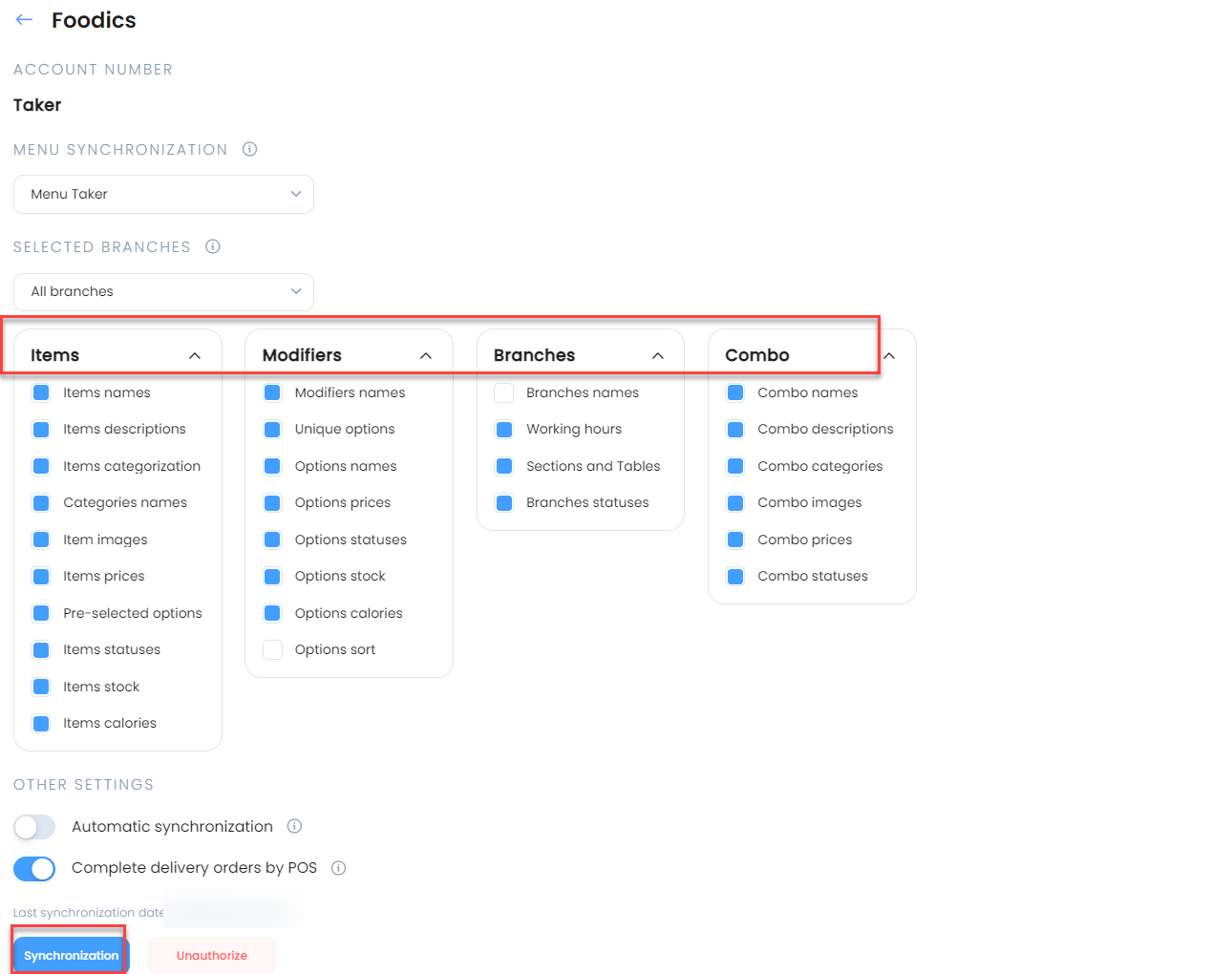
Task: Disable Complete delivery orders by POS toggle
Action: (x=34, y=868)
